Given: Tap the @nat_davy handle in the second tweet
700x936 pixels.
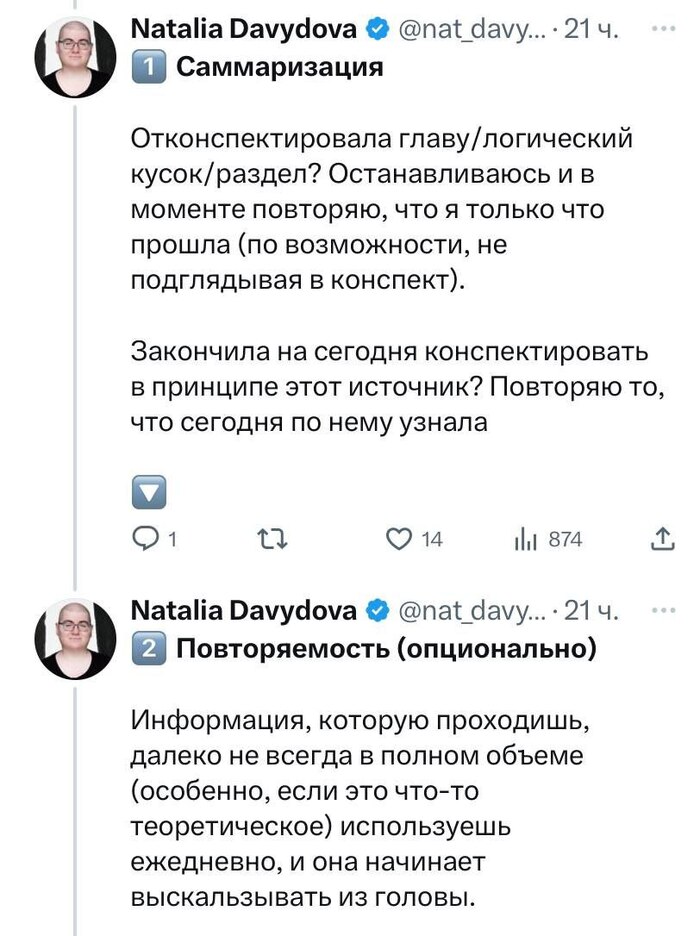Looking at the screenshot, I should [x=470, y=612].
